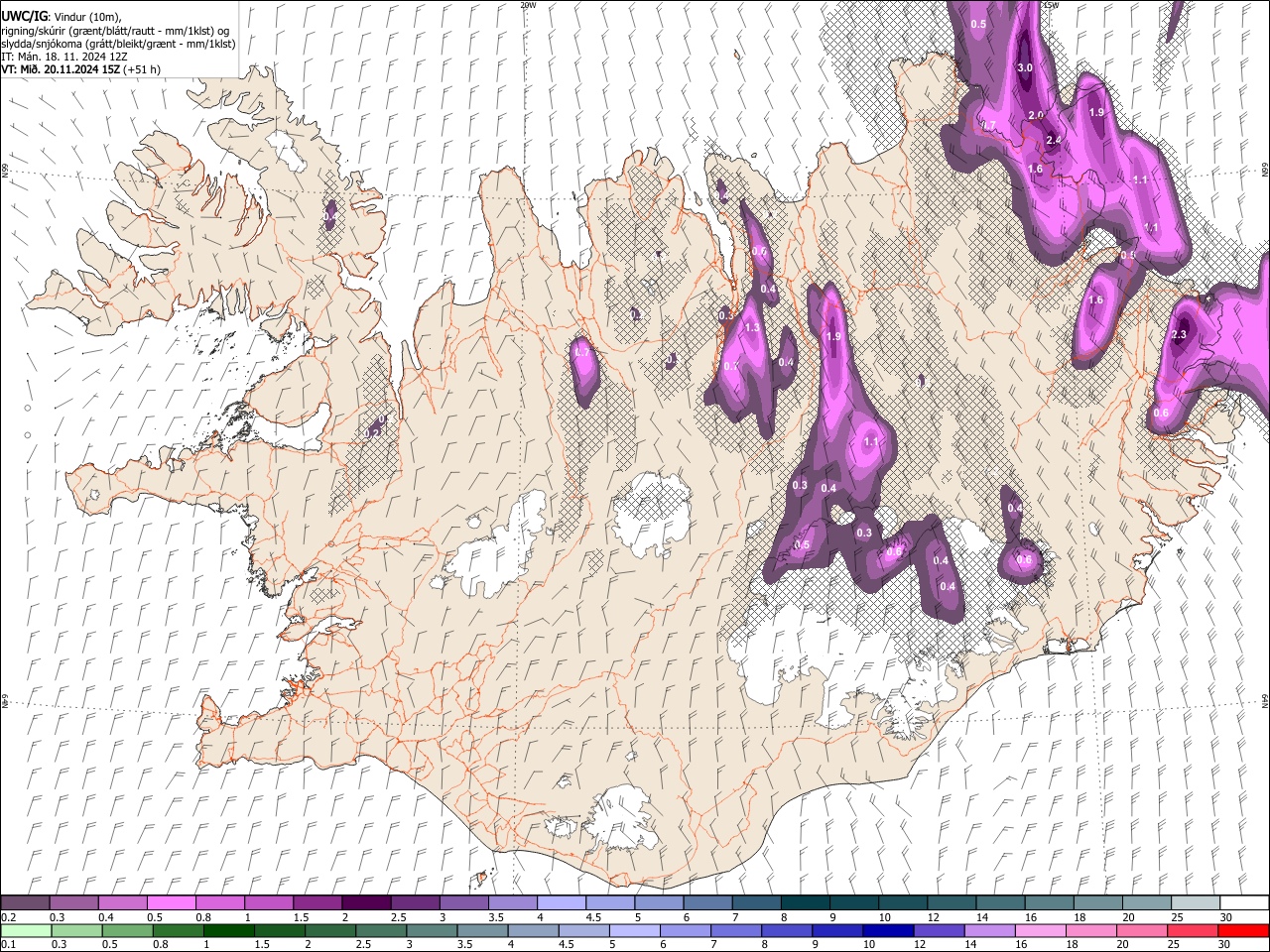Image resolution: width=1270 pixels, height=952 pixels.
Task: Select the 'IT: Mán. 18. 11. 2024 12Z' line
Action: point(64,57)
